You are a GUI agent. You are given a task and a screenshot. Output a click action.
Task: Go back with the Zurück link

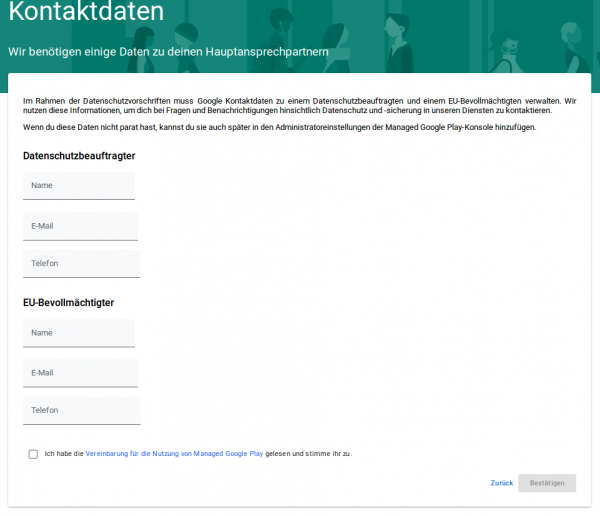pos(501,483)
